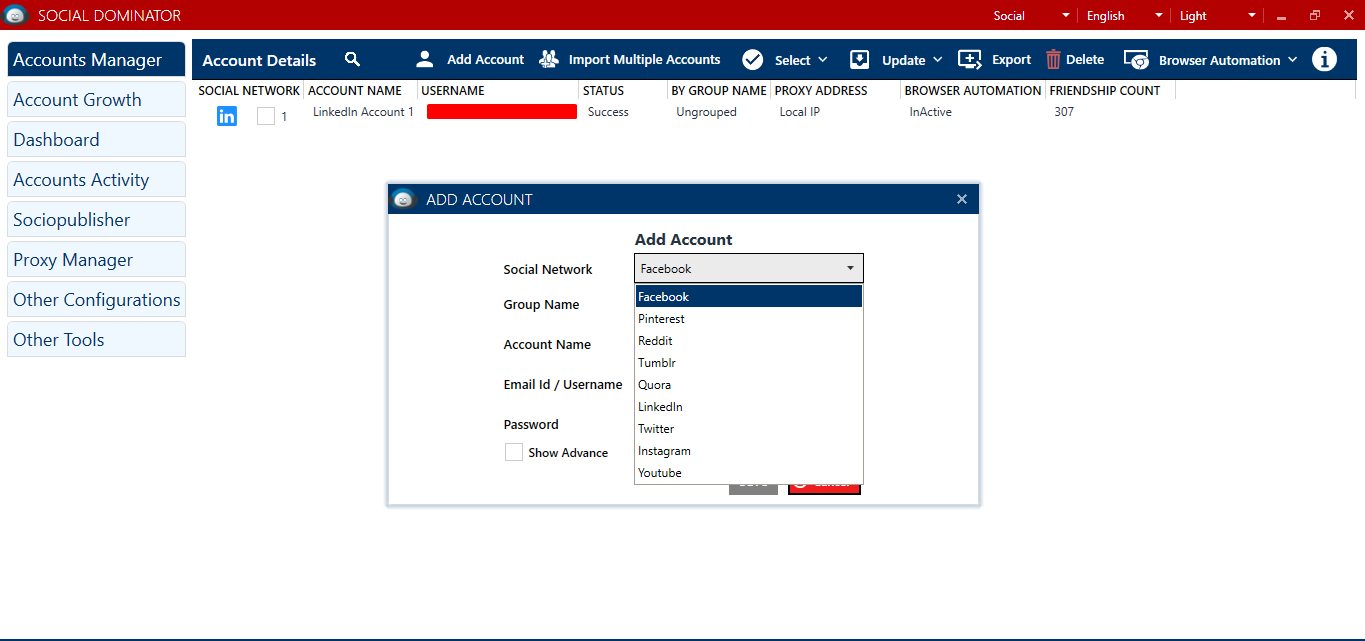The height and width of the screenshot is (641, 1365).
Task: Choose Quora from the network list
Action: pos(749,384)
